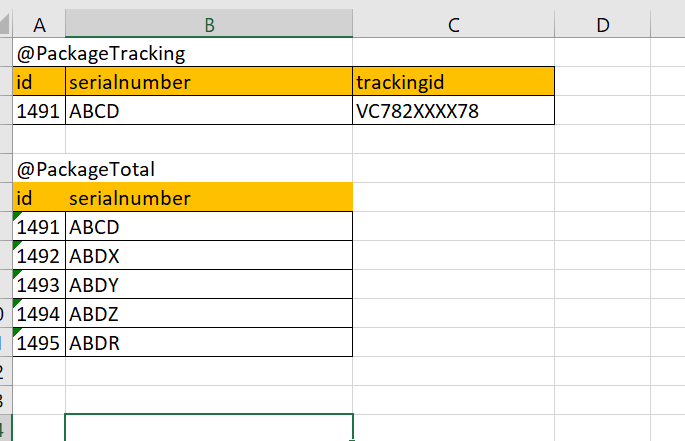The width and height of the screenshot is (685, 441).
Task: Click the id cell with 1495
Action: (x=40, y=343)
